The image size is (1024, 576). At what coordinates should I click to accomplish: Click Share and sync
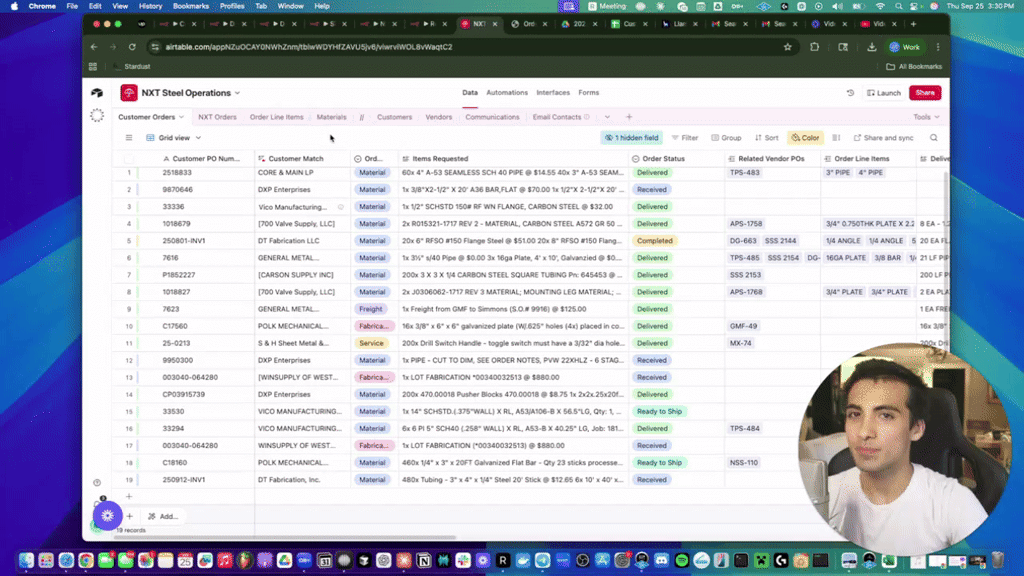884,138
